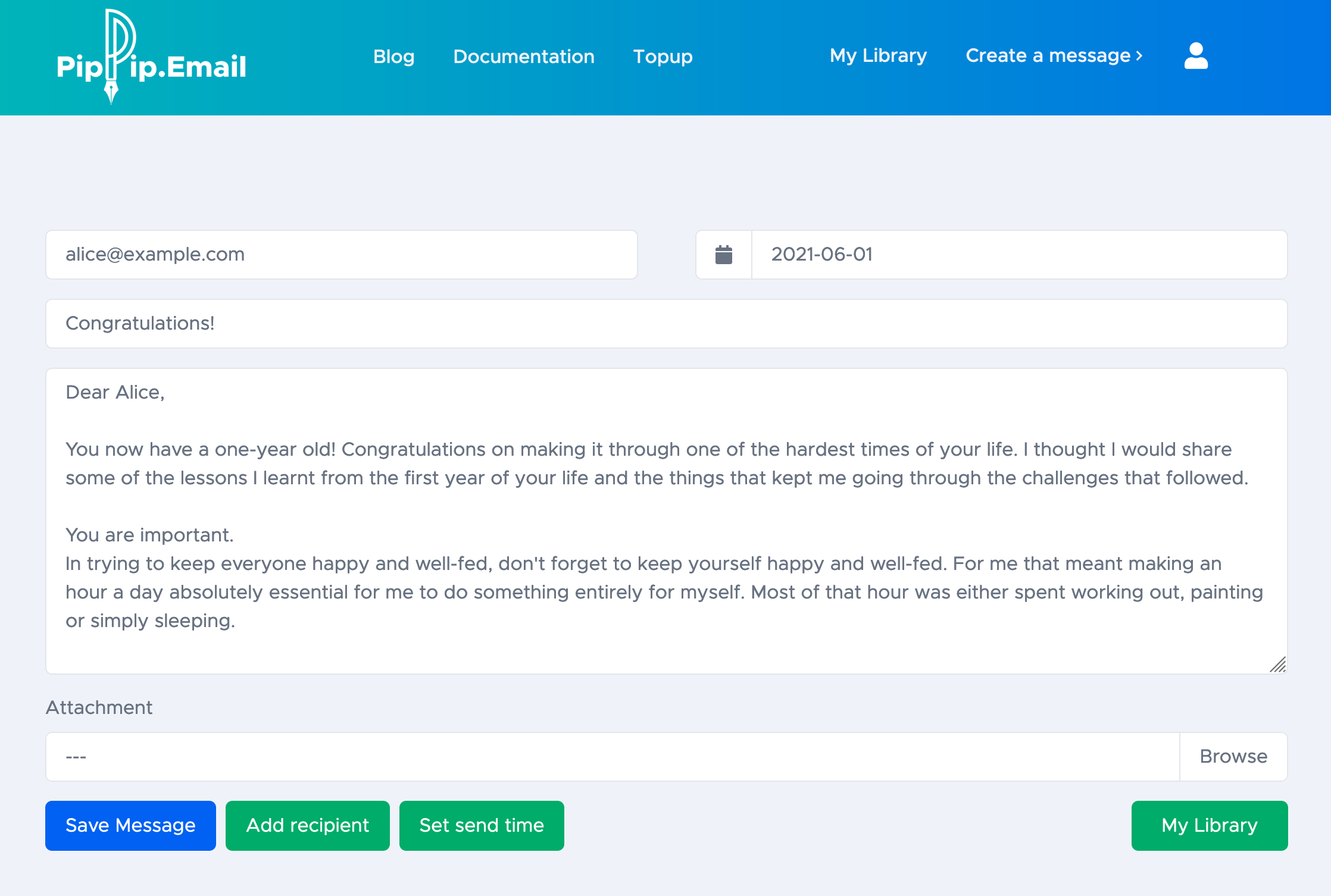The image size is (1331, 896).
Task: Click the 2021-06-01 send date field
Action: [1018, 255]
